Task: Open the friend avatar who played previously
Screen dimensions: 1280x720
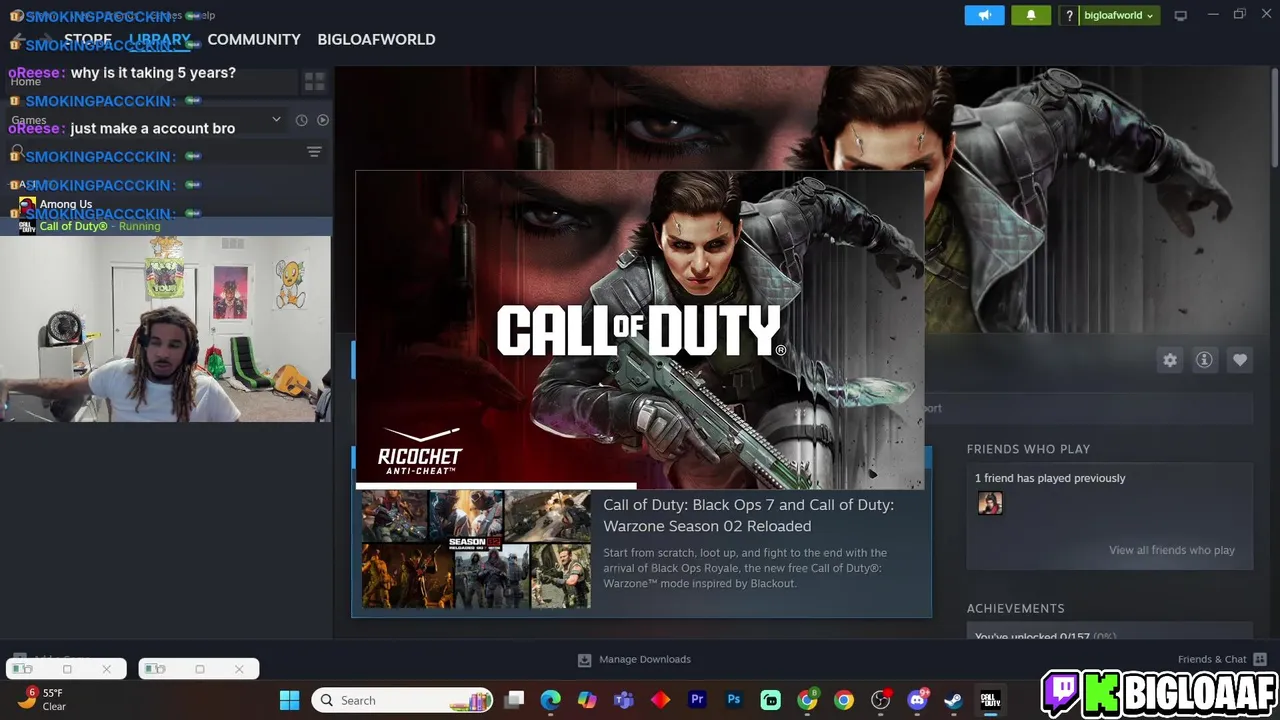Action: (x=990, y=503)
